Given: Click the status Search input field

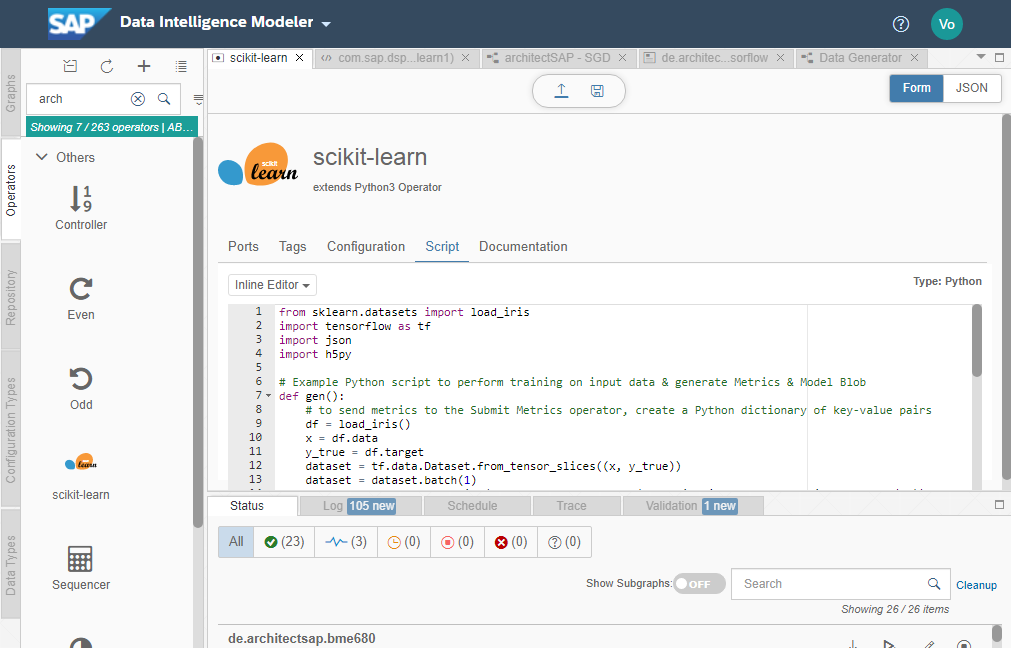Looking at the screenshot, I should (x=830, y=584).
